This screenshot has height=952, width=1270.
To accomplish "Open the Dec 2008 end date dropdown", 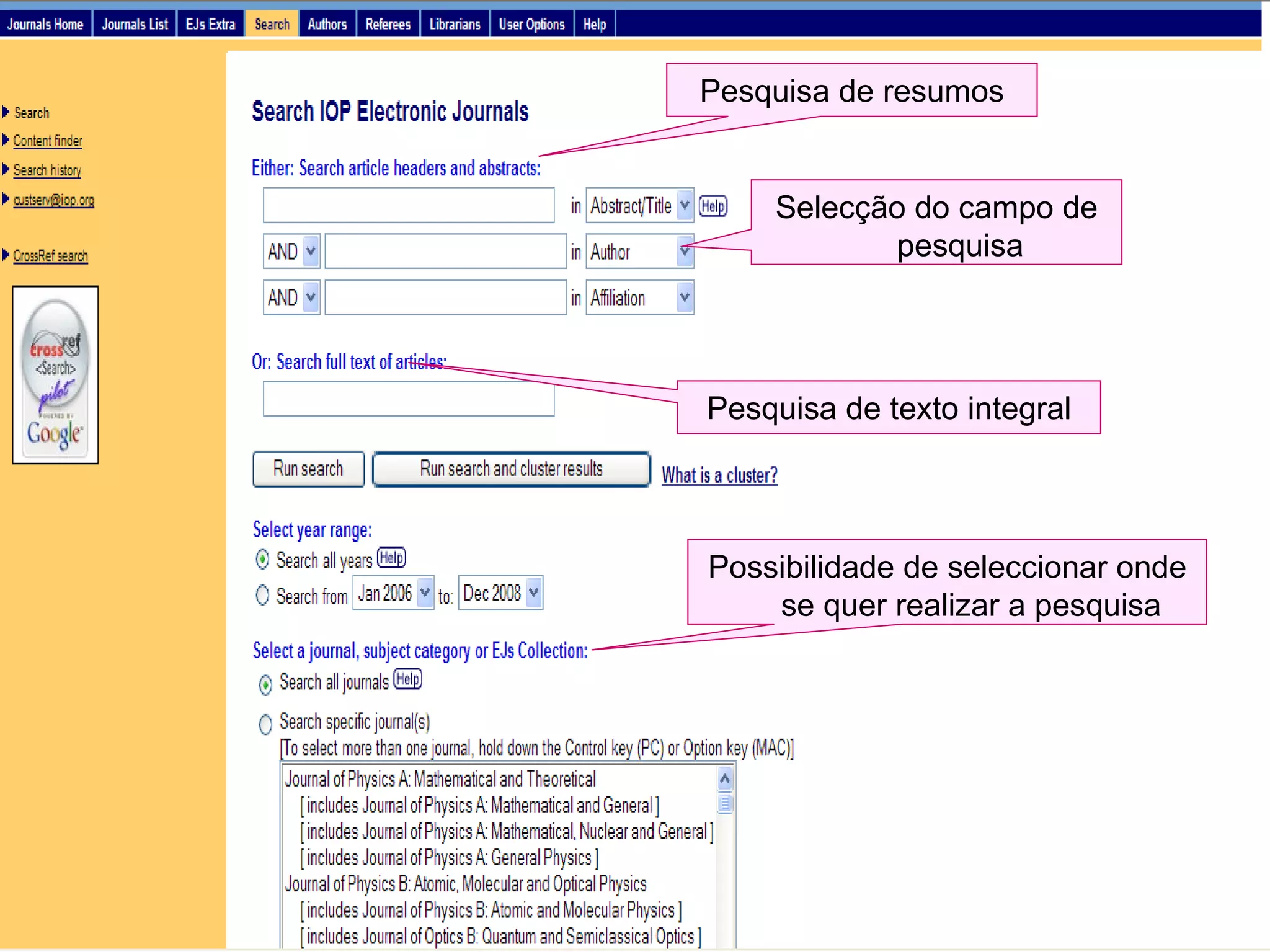I will click(500, 593).
